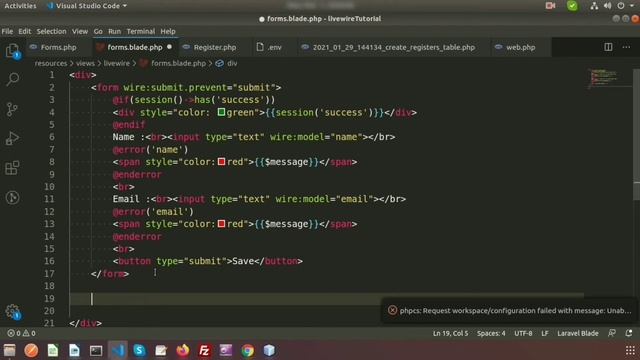Open the editor More Actions ellipsis

click(626, 47)
